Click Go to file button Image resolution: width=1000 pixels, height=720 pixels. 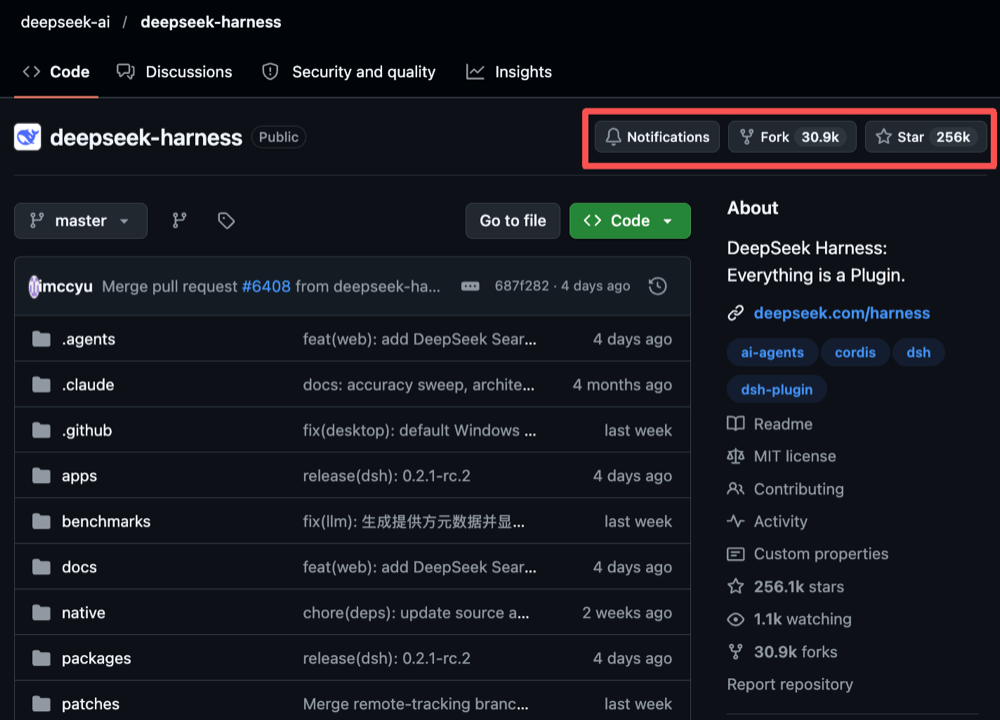pyautogui.click(x=513, y=221)
